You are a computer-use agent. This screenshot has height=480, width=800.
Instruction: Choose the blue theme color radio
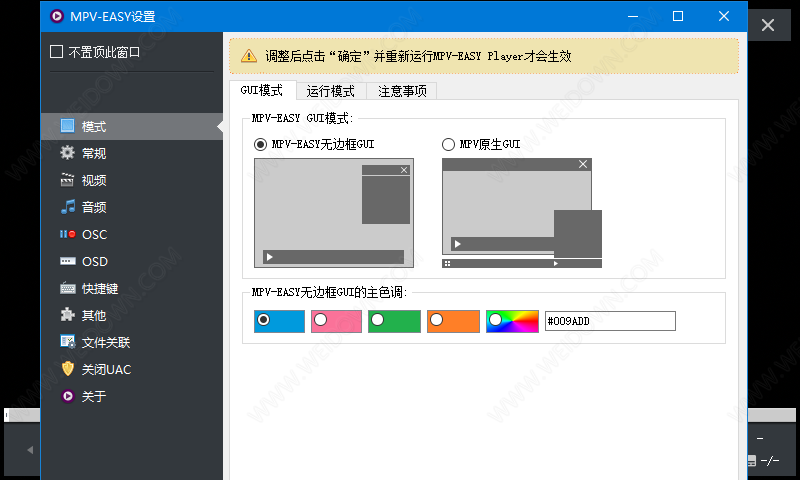[263, 319]
